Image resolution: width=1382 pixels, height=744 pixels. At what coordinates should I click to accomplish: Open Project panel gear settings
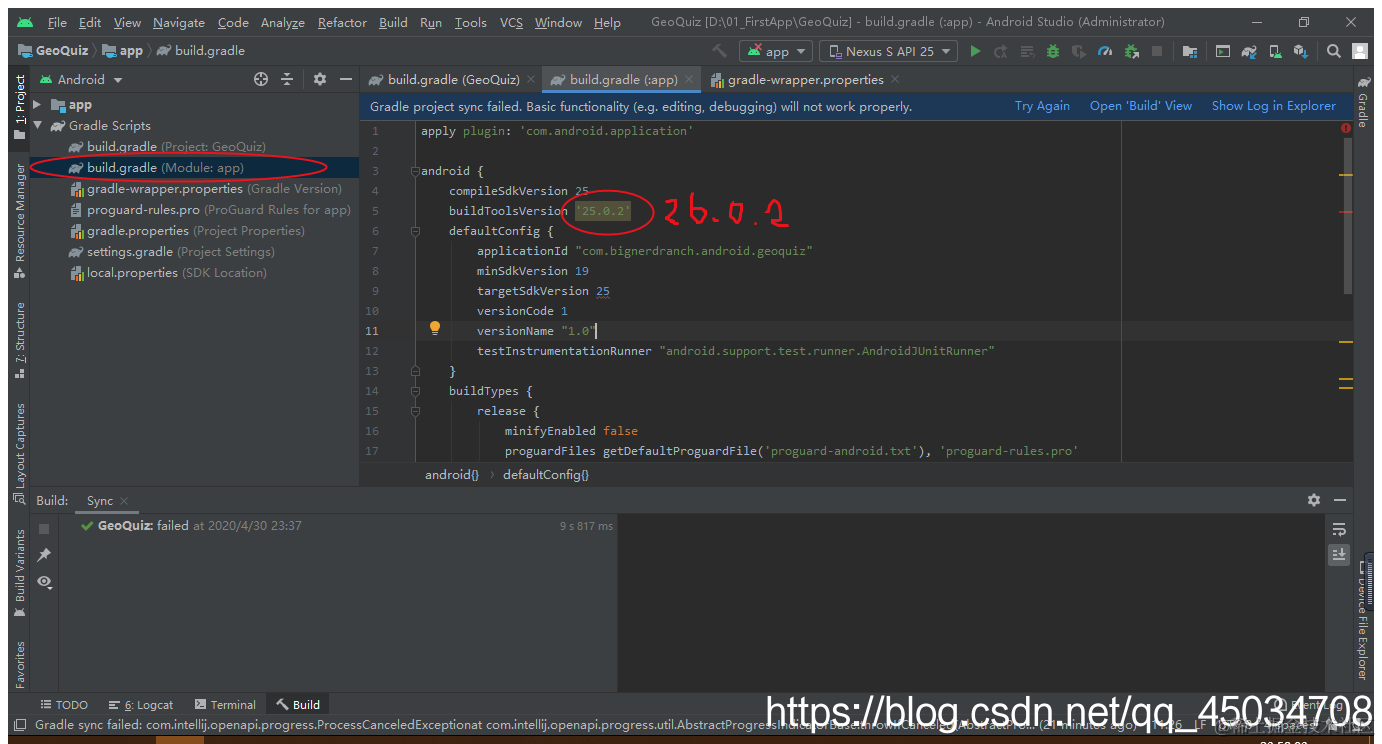[x=320, y=80]
